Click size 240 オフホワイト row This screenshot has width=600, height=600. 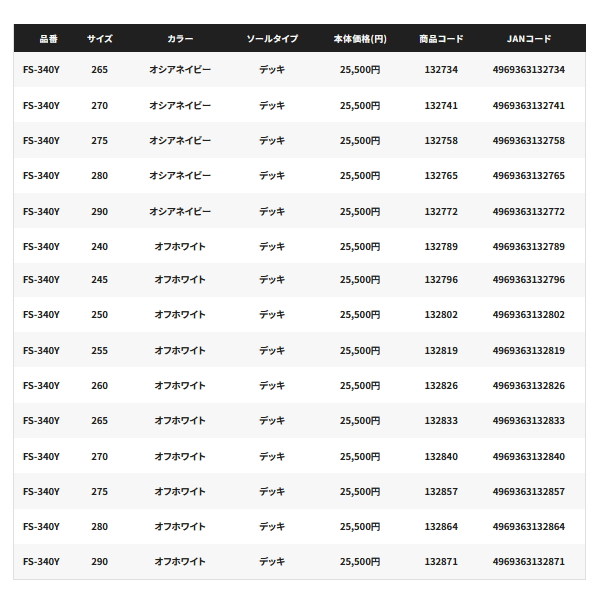coord(99,246)
